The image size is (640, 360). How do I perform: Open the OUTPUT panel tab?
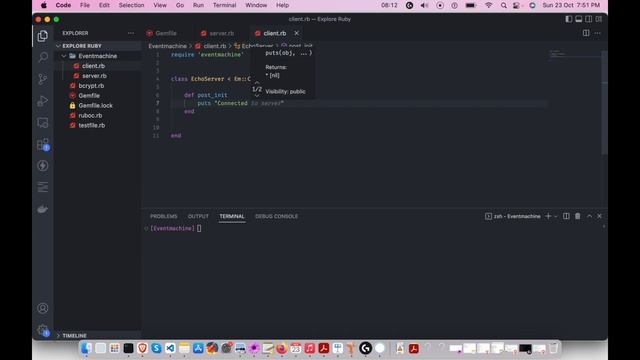point(198,216)
